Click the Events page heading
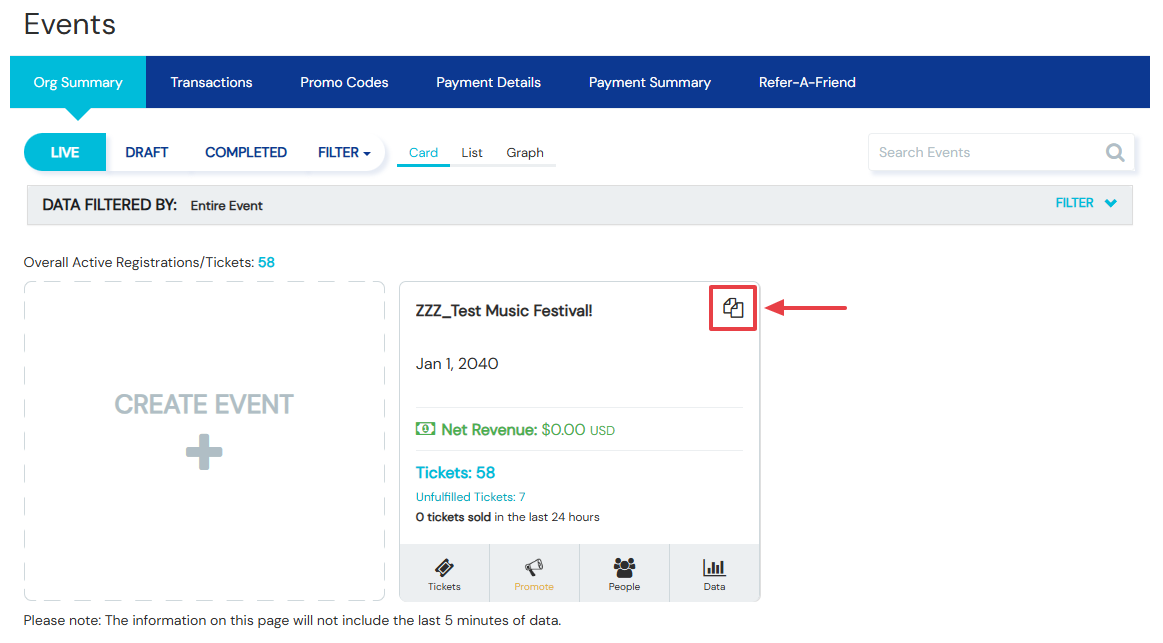 70,24
